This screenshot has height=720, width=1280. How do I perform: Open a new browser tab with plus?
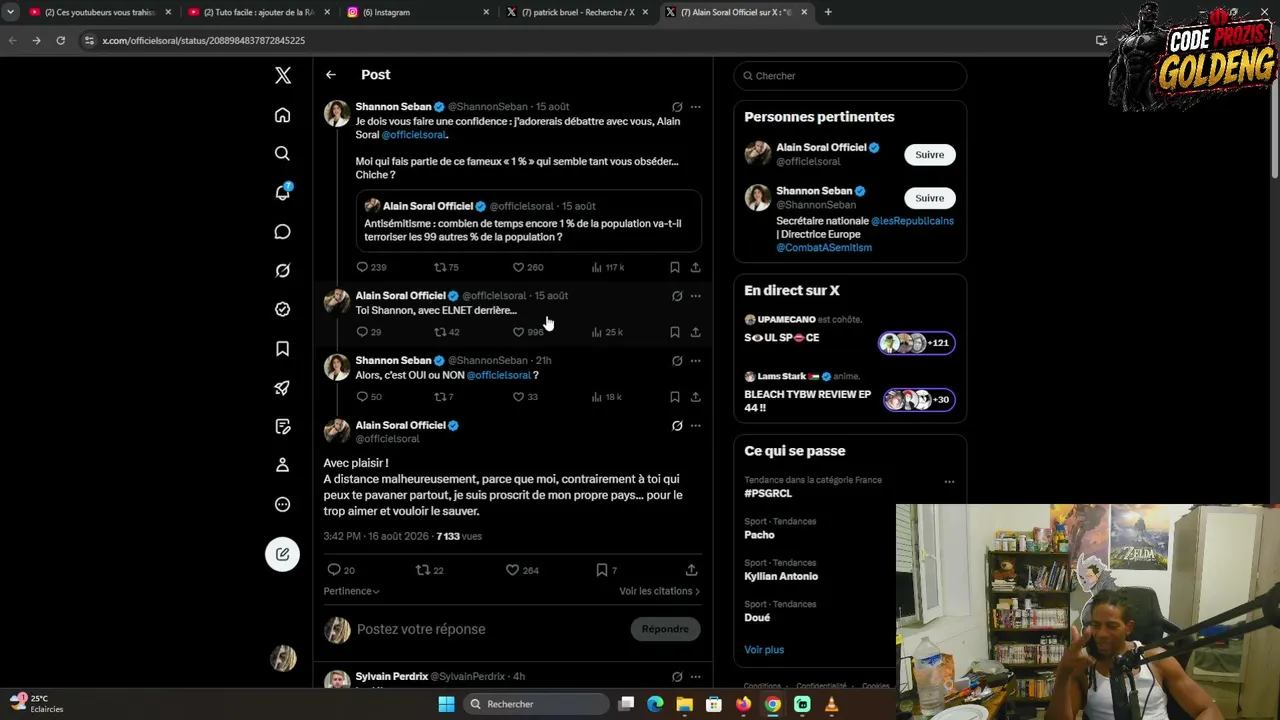(x=828, y=12)
